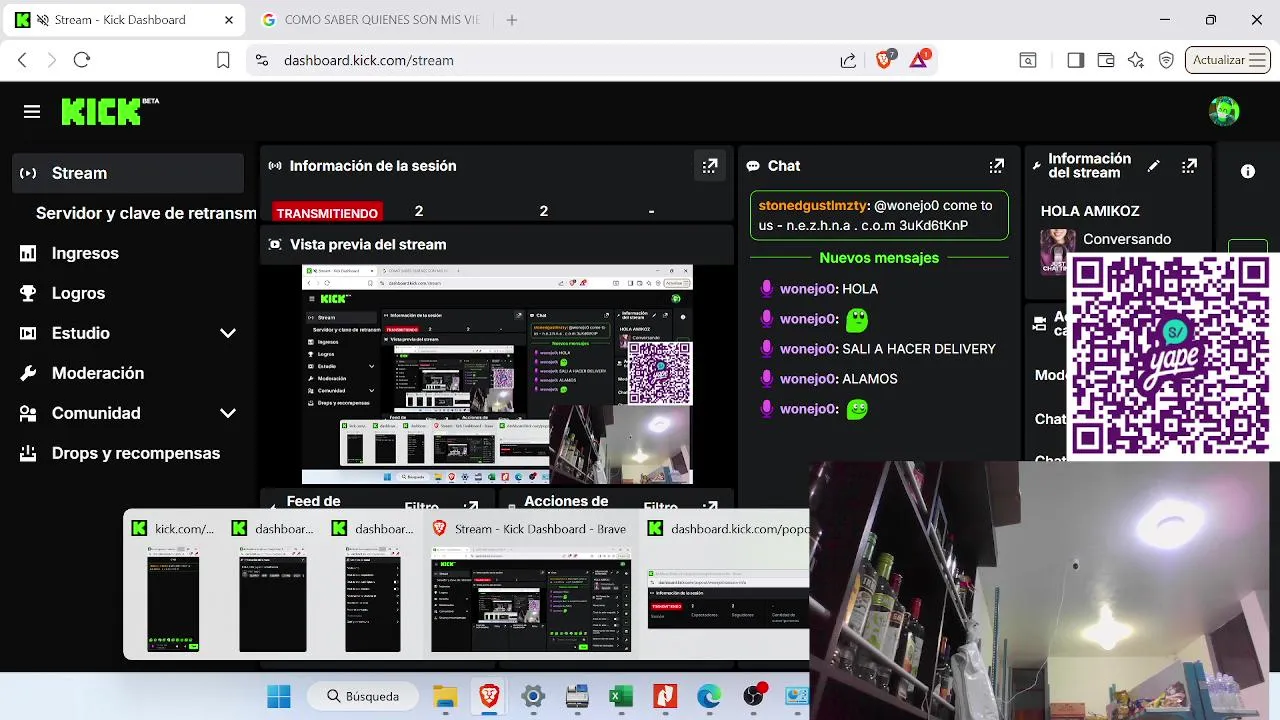1280x720 pixels.
Task: Open Leo AI sparkle icon
Action: point(1136,60)
